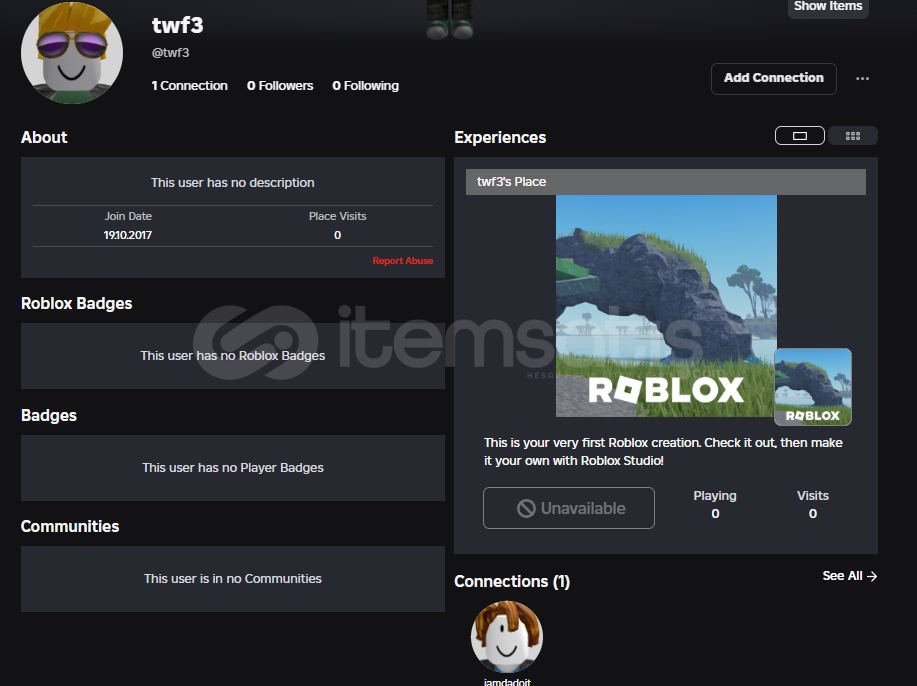917x686 pixels.
Task: Click the small Roblox place icon thumbnail
Action: pos(813,387)
